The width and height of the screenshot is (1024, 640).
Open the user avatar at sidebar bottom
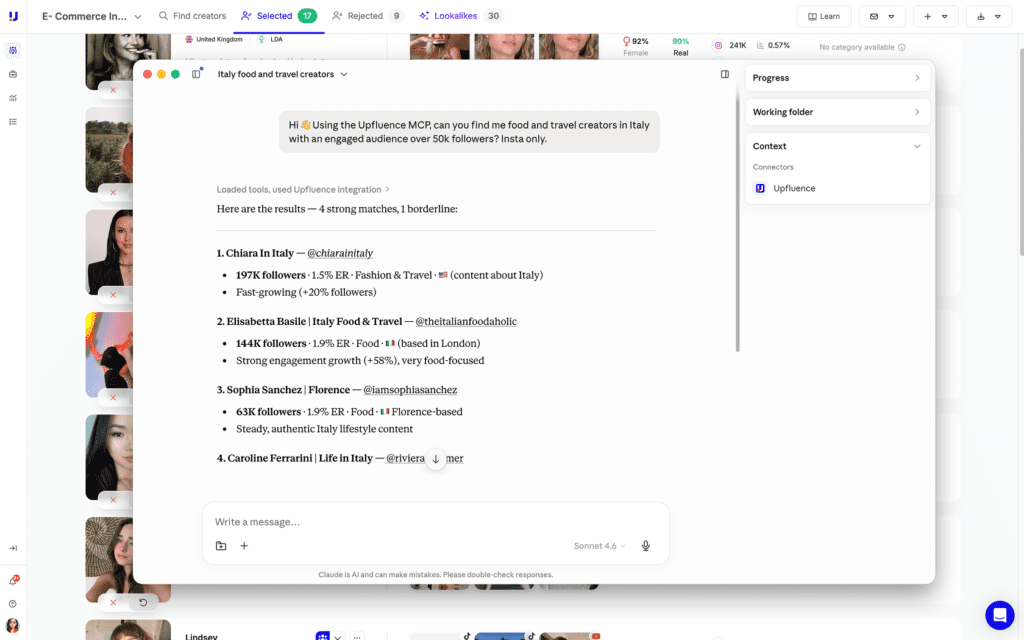(x=13, y=626)
